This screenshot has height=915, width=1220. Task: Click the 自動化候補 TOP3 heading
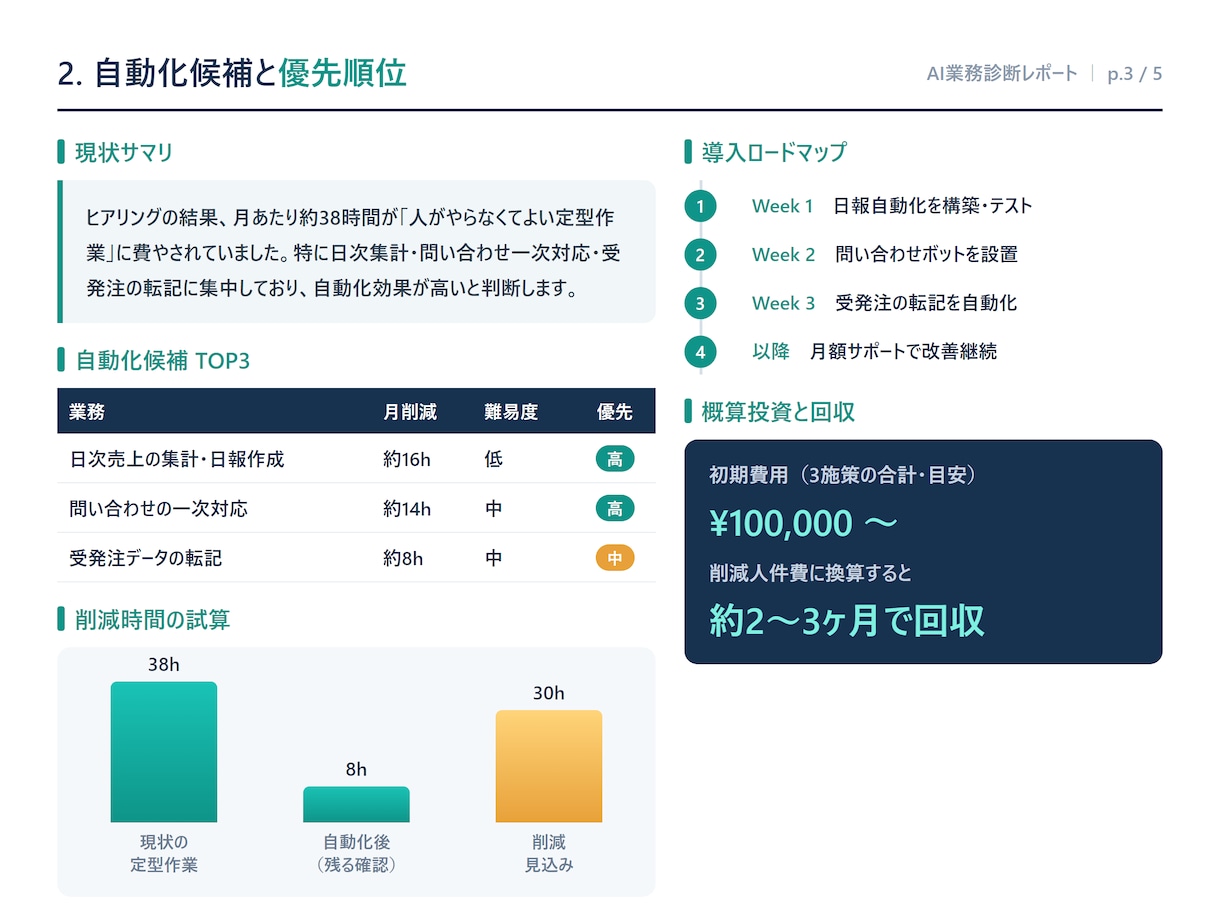(x=163, y=360)
